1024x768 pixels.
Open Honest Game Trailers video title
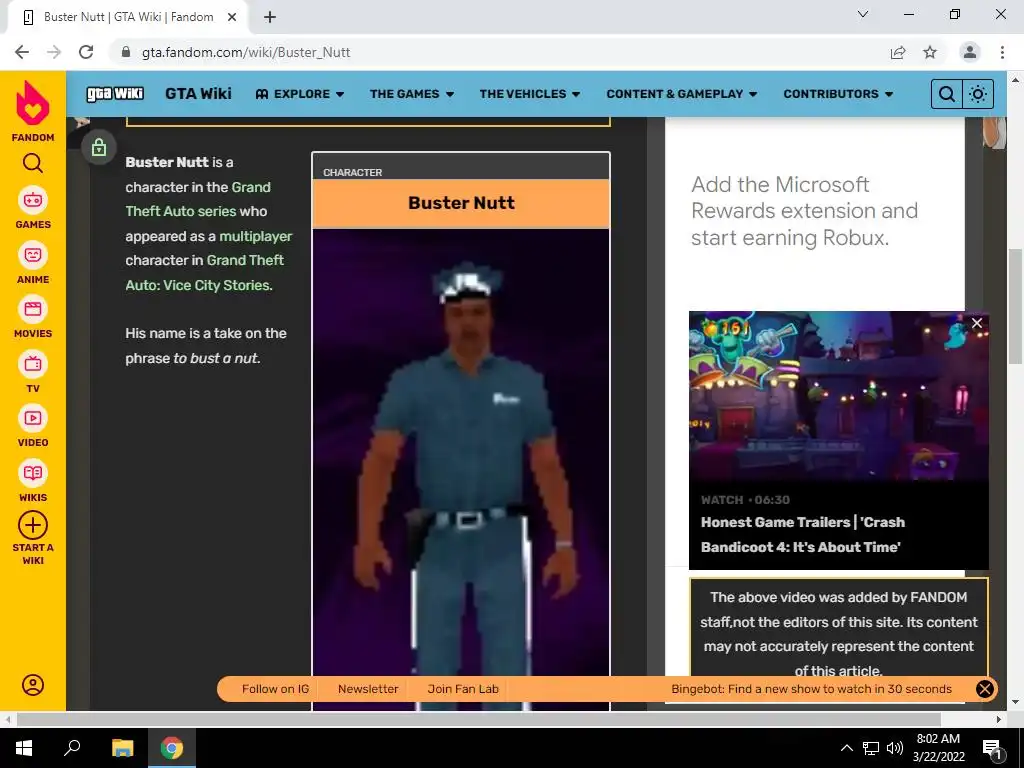[x=803, y=534]
